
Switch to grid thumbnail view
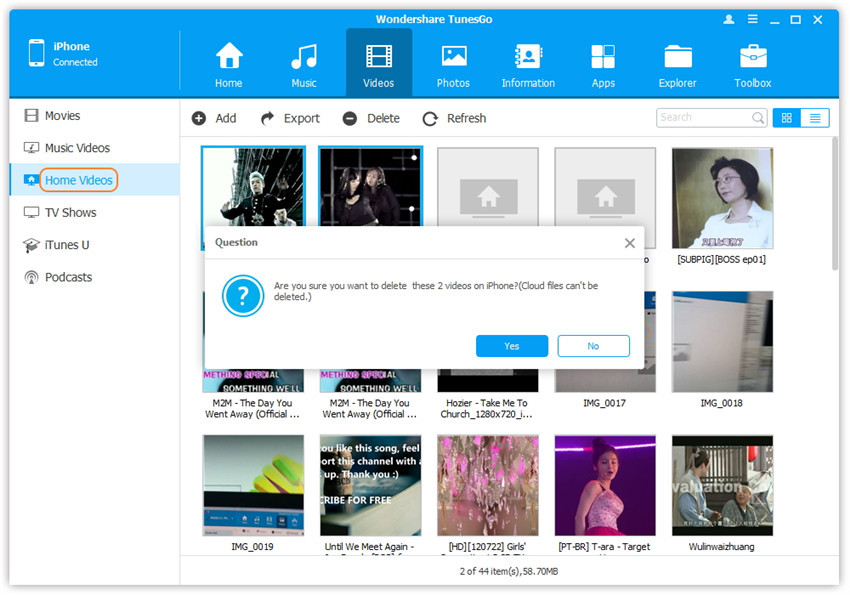tap(786, 118)
